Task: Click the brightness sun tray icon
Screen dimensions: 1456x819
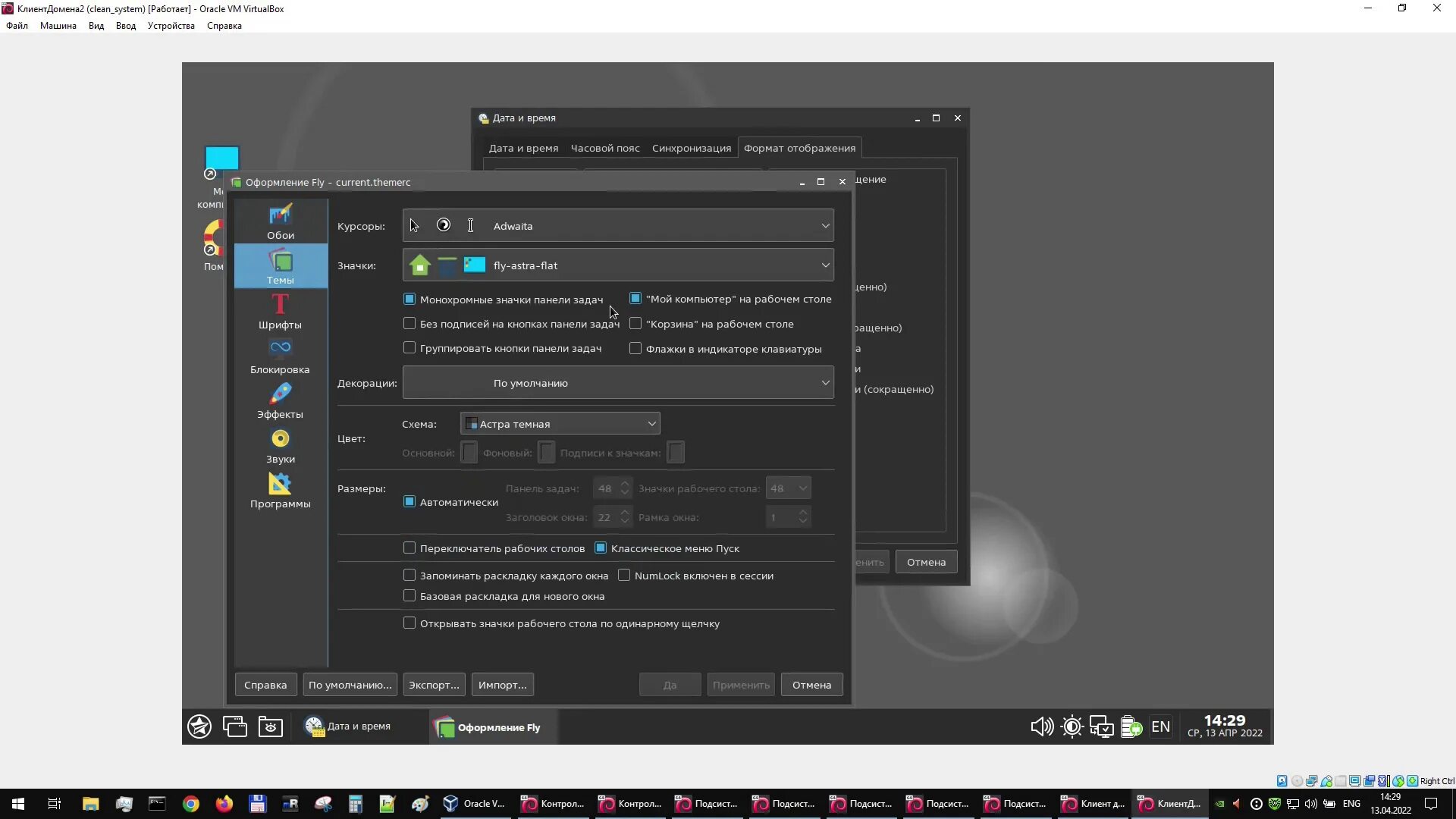Action: (1072, 726)
